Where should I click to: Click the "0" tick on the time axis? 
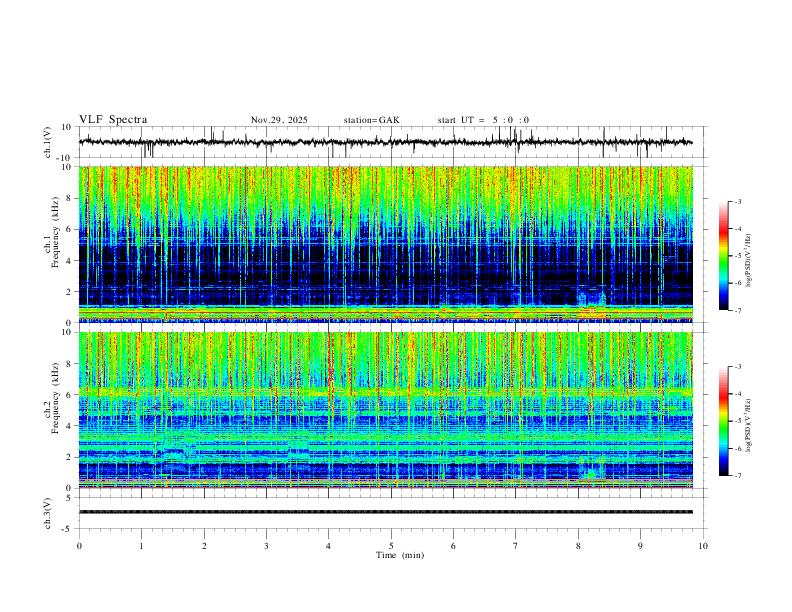(79, 546)
